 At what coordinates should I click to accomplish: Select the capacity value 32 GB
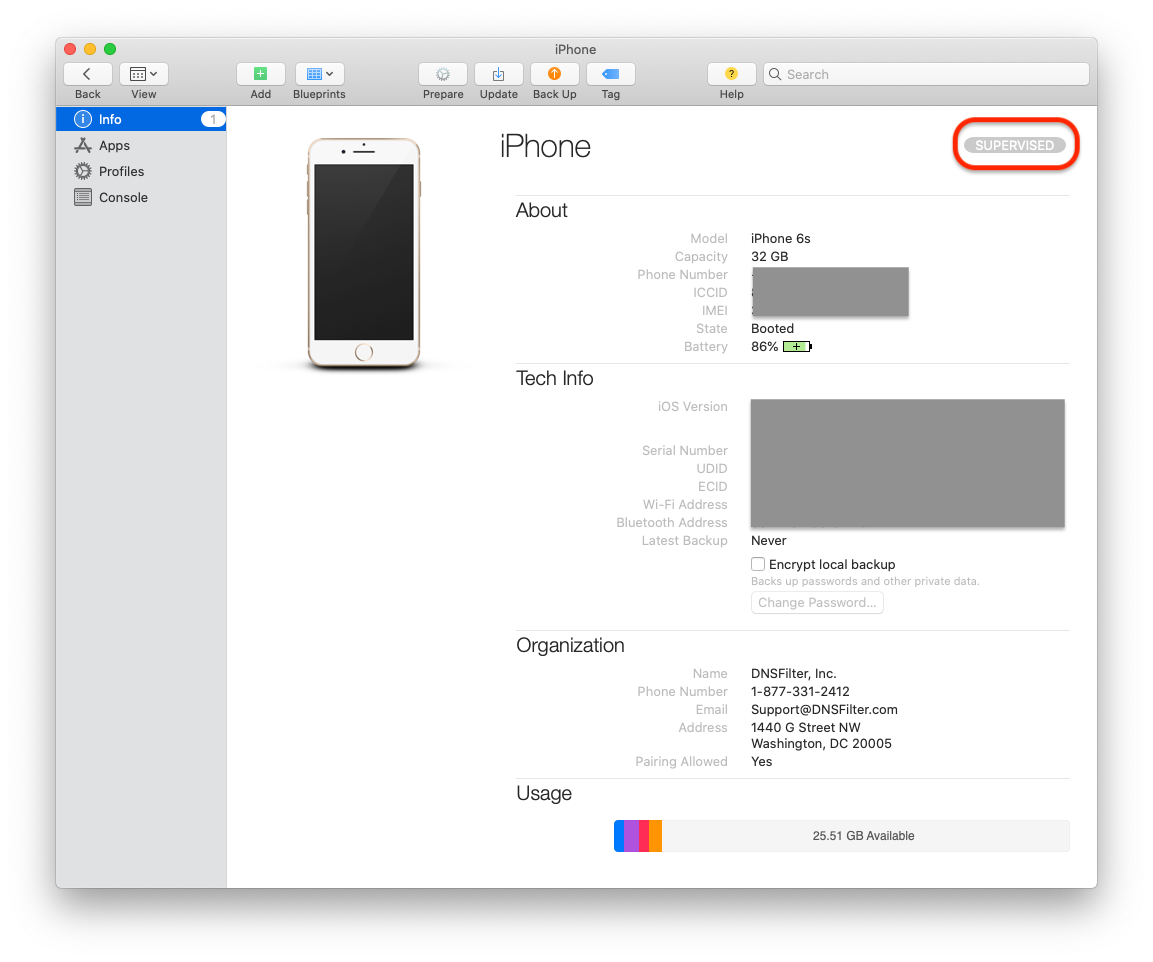click(769, 257)
